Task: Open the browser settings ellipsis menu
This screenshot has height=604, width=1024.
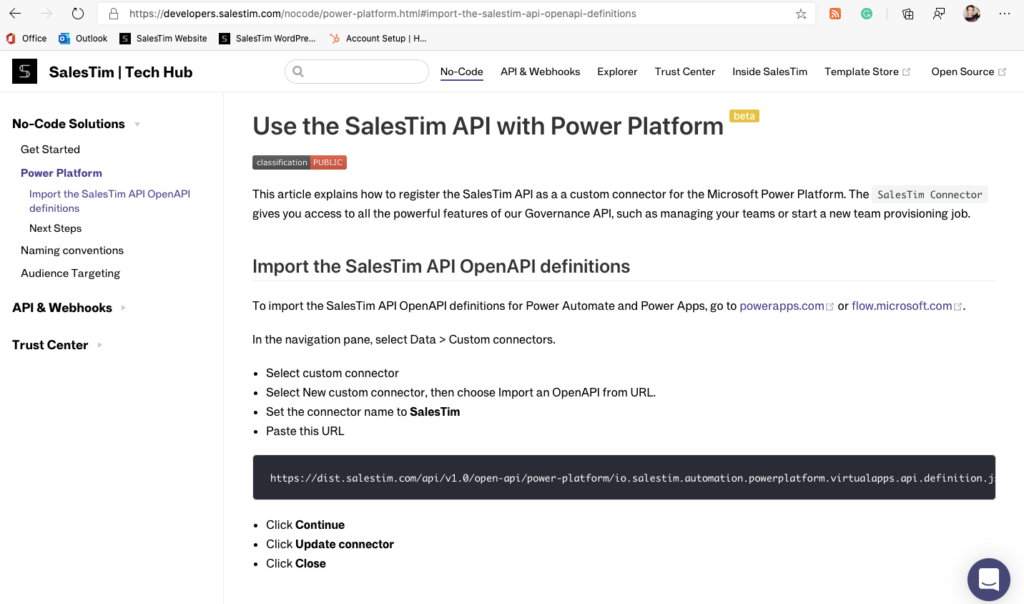Action: (1004, 14)
